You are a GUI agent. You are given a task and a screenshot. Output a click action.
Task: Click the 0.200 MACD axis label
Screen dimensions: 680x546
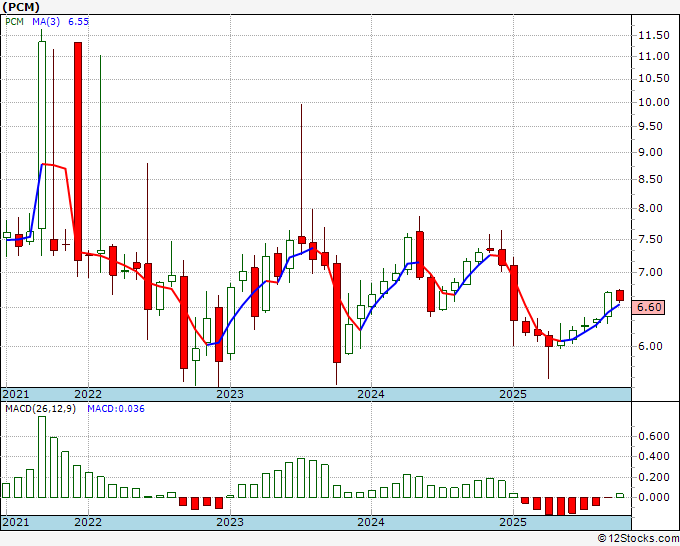[x=654, y=477]
